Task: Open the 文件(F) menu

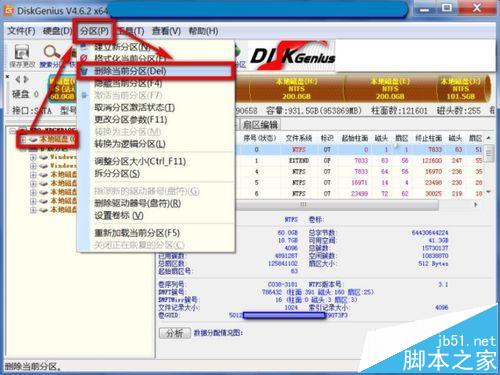Action: [x=21, y=31]
